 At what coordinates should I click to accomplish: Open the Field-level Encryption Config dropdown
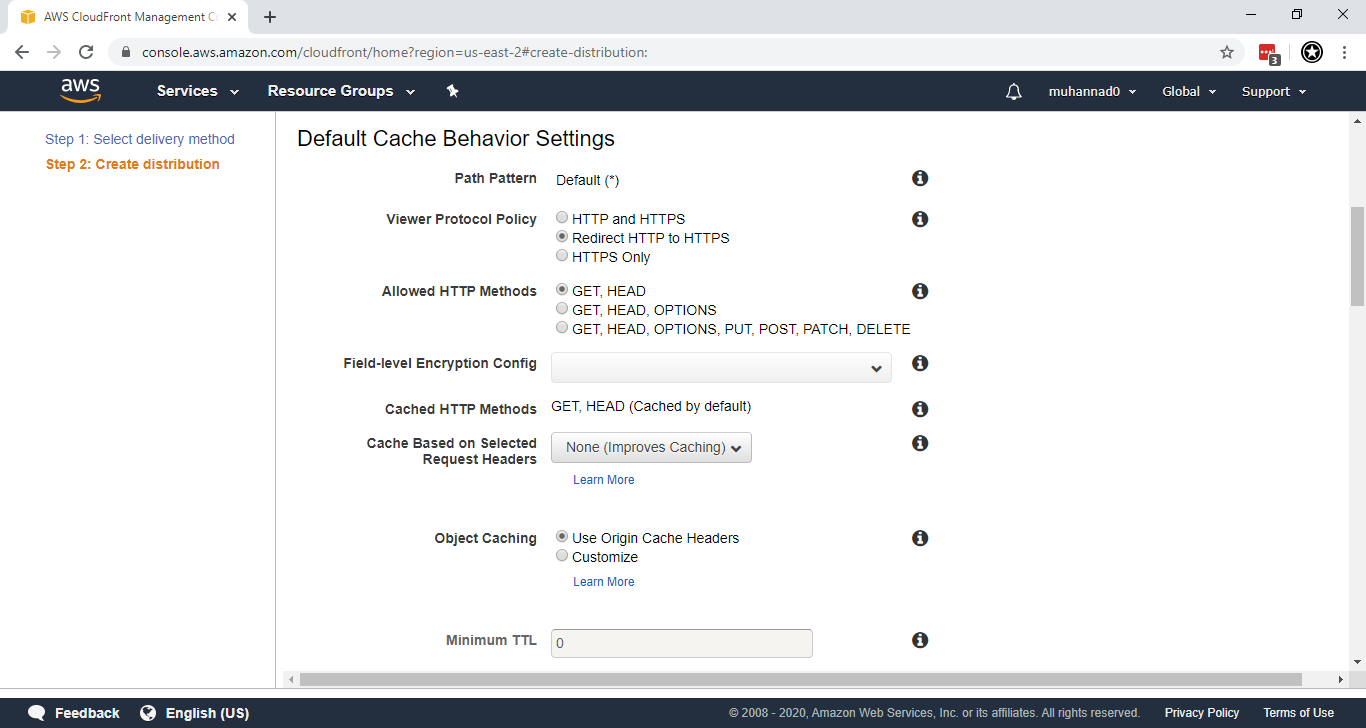[720, 367]
